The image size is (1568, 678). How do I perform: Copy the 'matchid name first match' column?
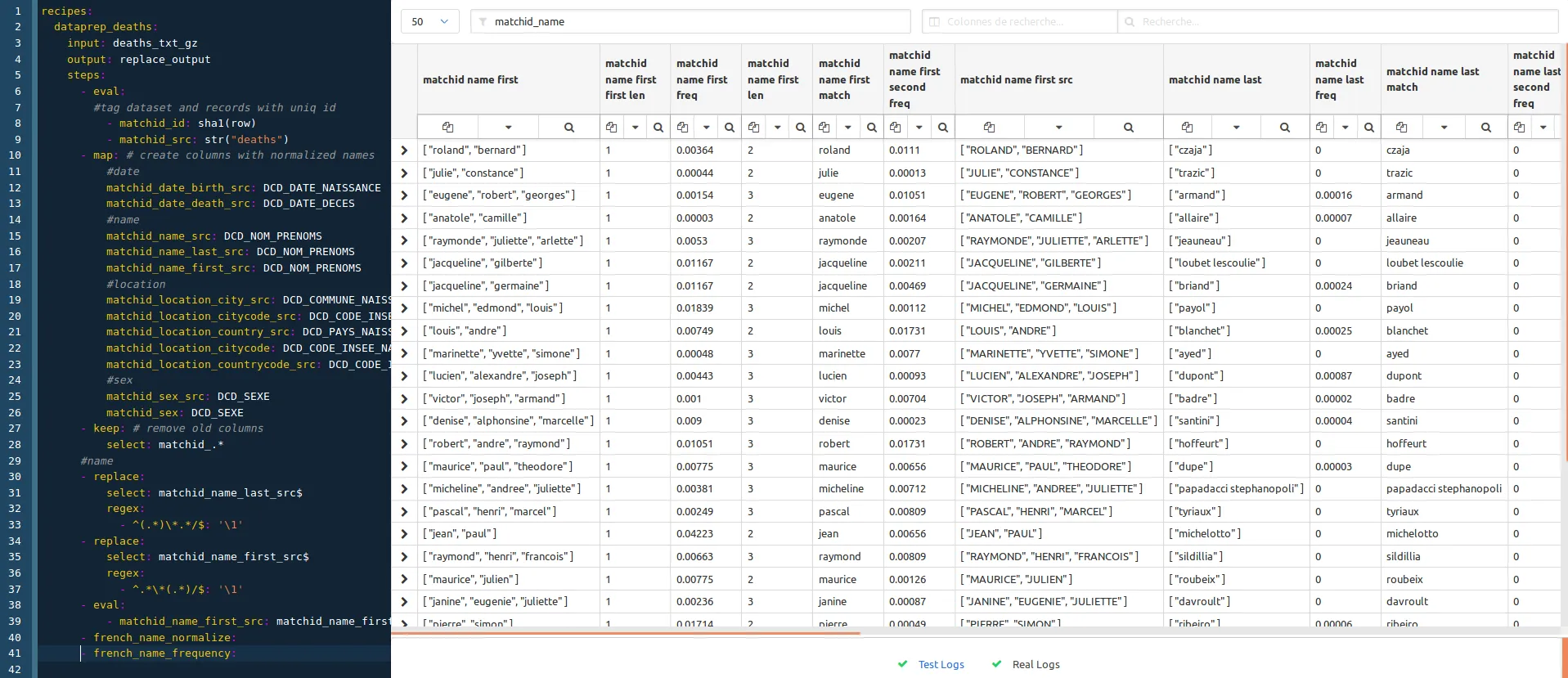[x=824, y=127]
